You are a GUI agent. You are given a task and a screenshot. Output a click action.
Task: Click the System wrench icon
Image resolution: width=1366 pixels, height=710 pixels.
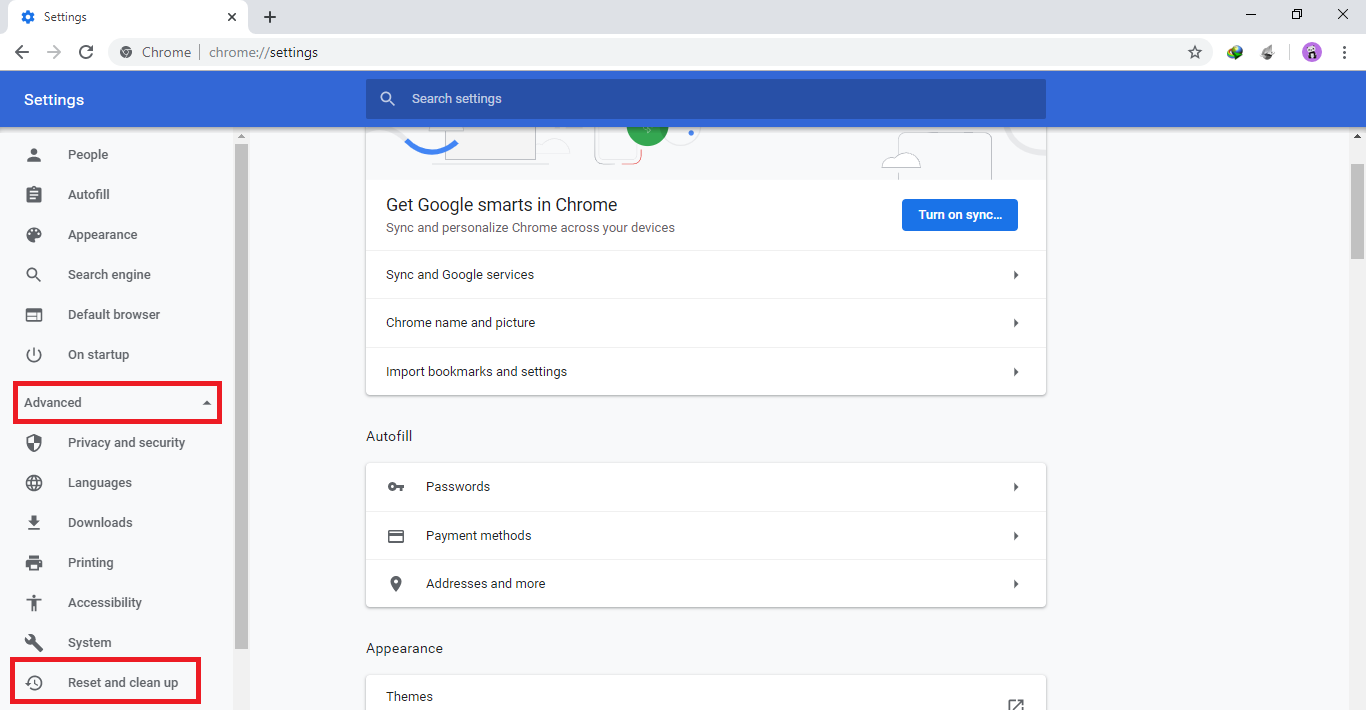(34, 643)
